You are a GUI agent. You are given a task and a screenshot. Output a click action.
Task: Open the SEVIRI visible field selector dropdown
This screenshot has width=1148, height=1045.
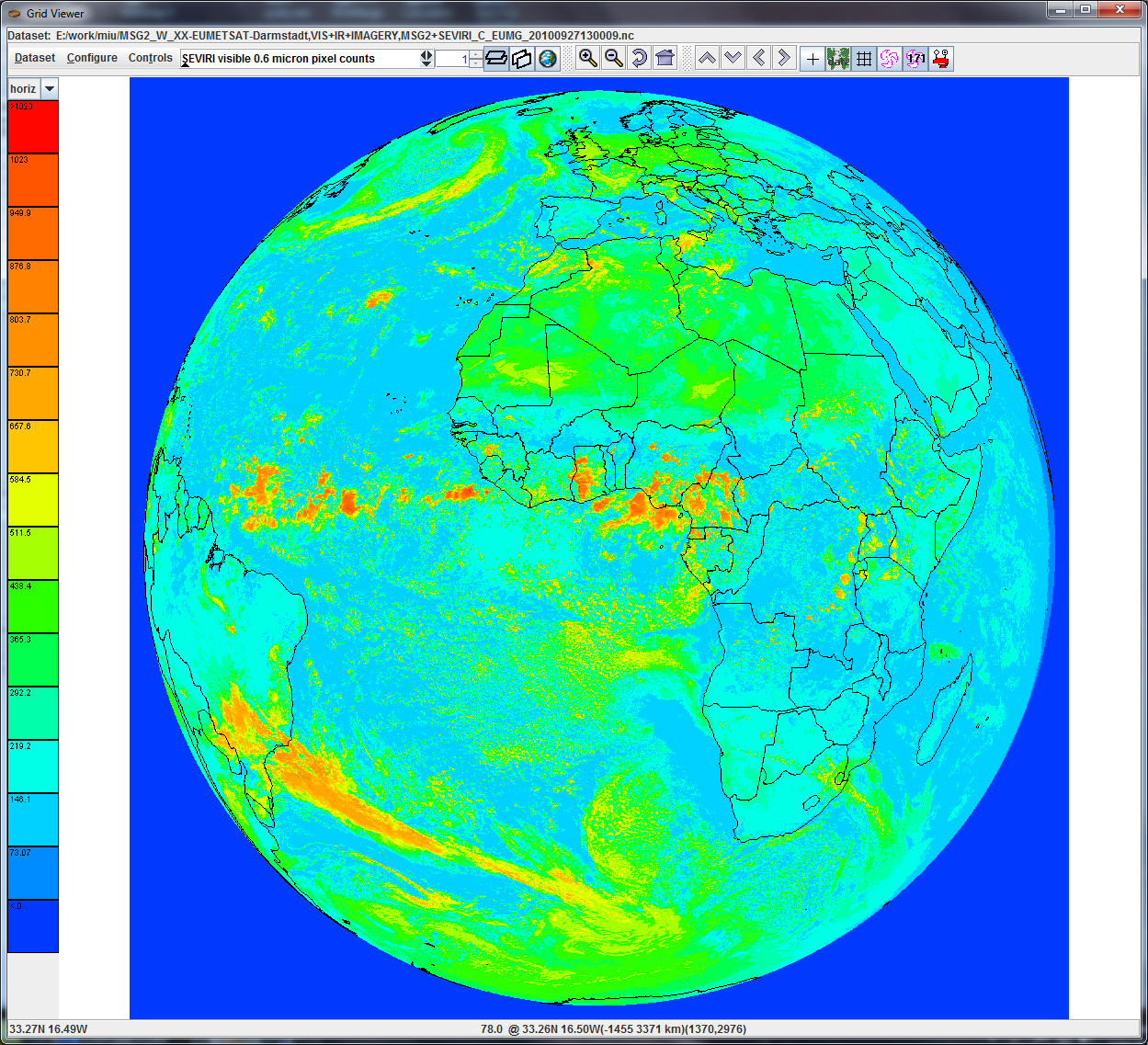(426, 59)
